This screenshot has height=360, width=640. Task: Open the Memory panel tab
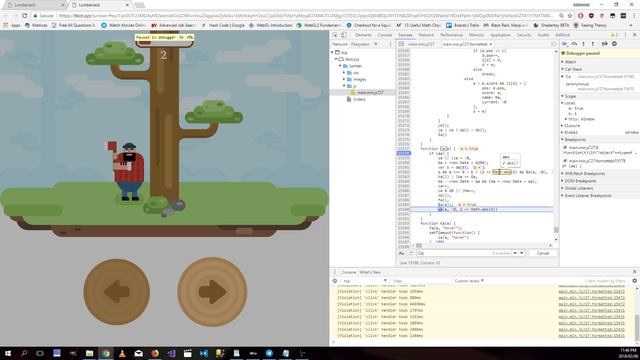pyautogui.click(x=476, y=35)
